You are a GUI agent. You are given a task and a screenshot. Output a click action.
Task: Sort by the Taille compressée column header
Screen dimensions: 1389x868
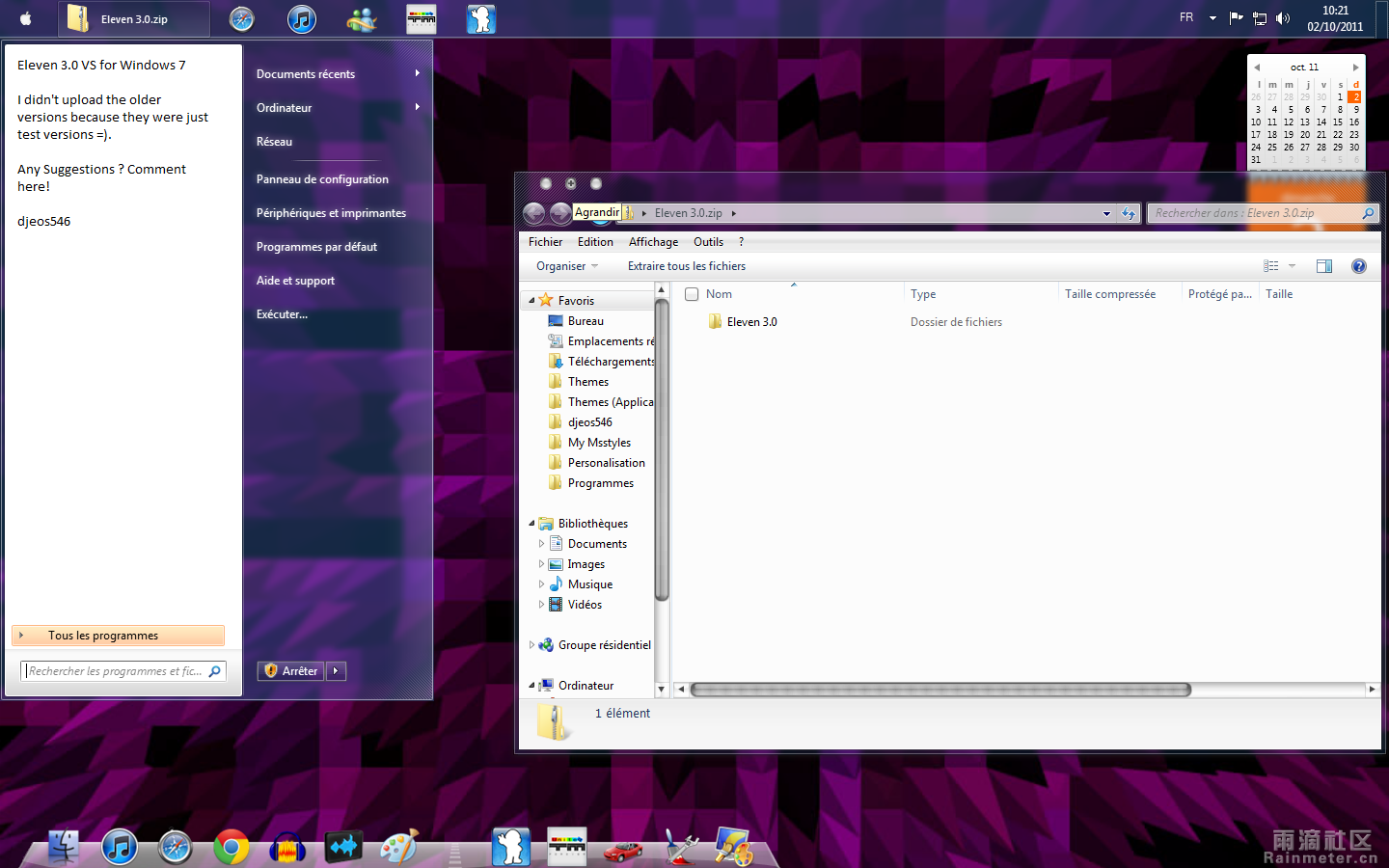click(x=1110, y=294)
